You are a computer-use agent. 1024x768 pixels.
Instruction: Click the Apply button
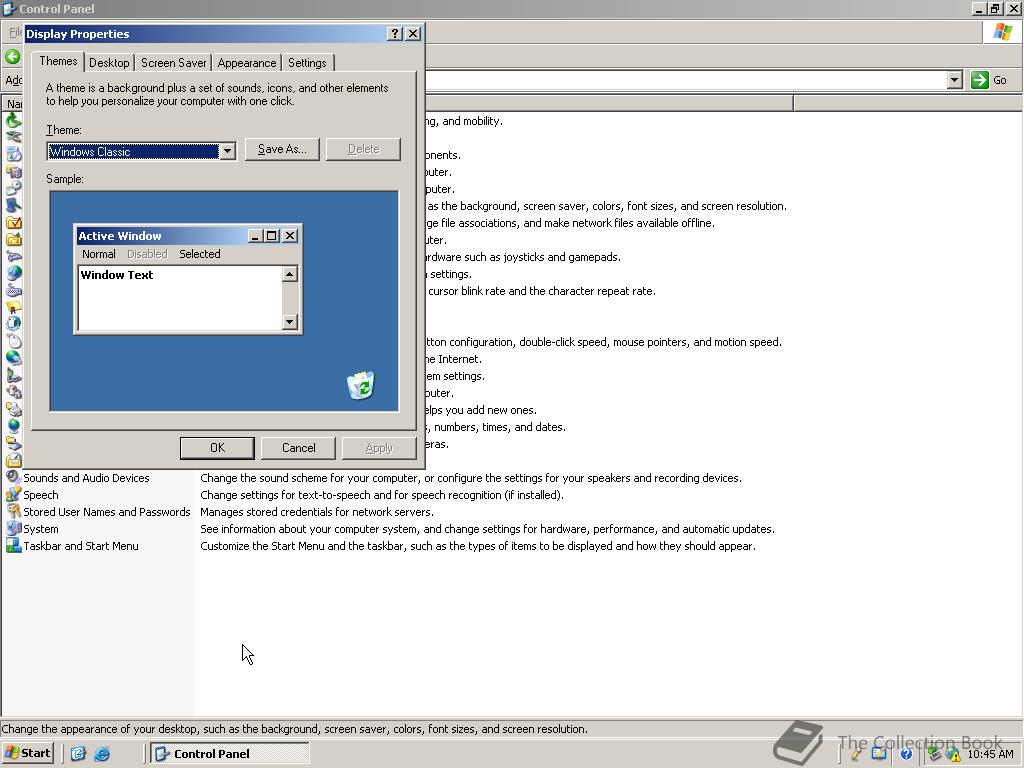pyautogui.click(x=379, y=448)
